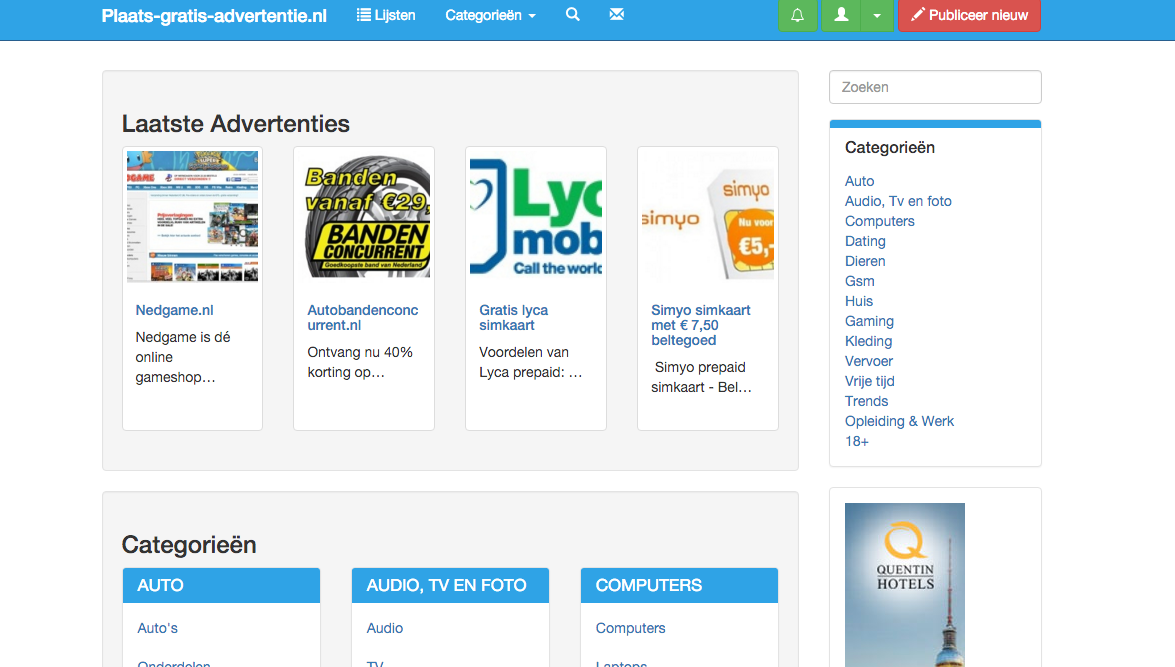Click the 'Simyo prepaid simkaart - Bel…' text
The width and height of the screenshot is (1175, 667).
pos(701,377)
